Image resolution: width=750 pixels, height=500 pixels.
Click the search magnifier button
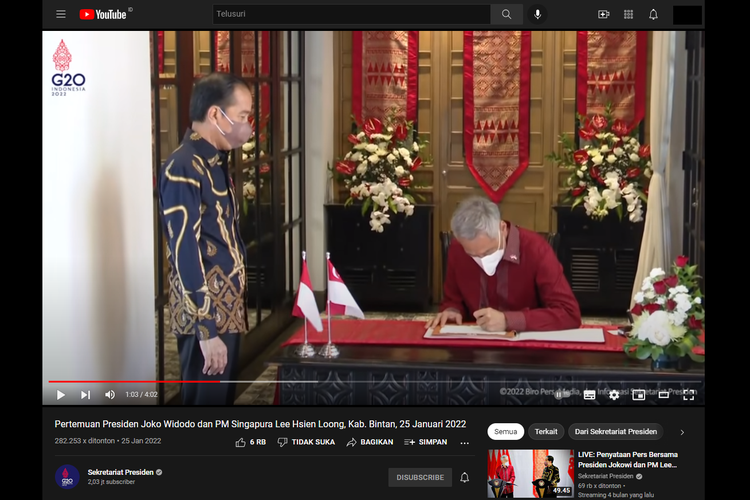(507, 14)
